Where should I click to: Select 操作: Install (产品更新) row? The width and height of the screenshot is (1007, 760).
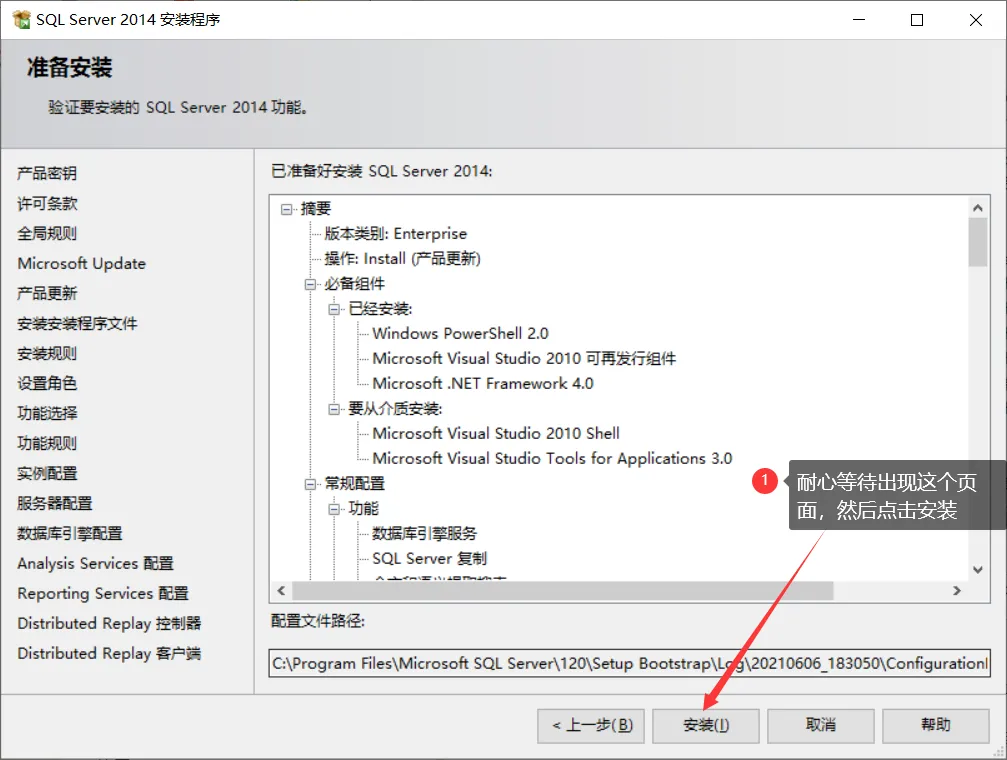click(403, 259)
